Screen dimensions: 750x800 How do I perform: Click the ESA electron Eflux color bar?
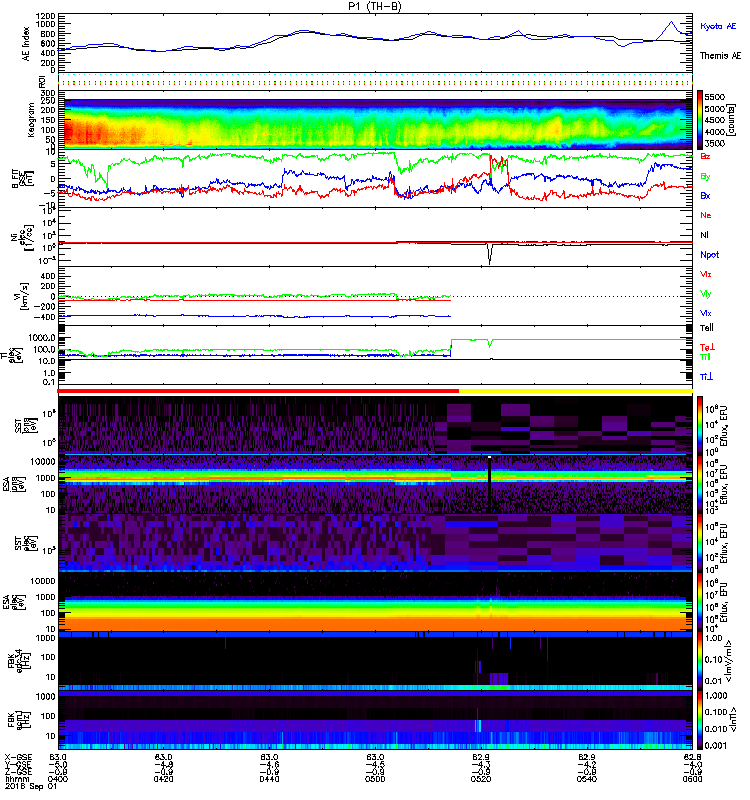point(700,602)
